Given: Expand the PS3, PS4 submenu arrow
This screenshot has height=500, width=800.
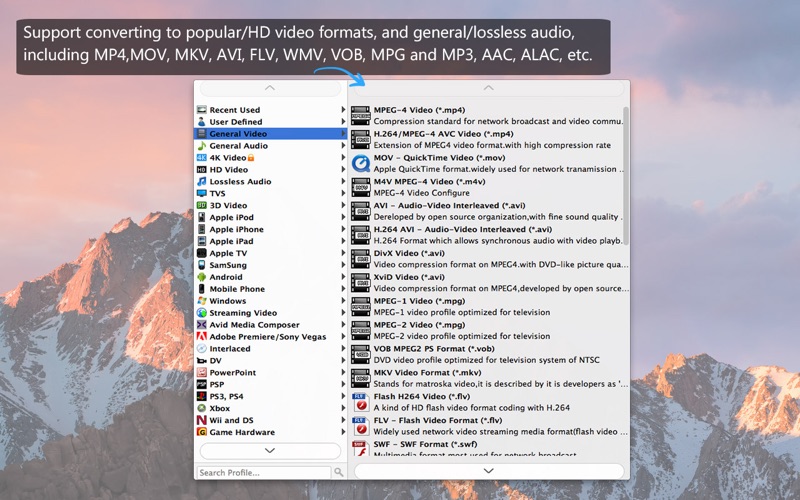Looking at the screenshot, I should point(343,396).
